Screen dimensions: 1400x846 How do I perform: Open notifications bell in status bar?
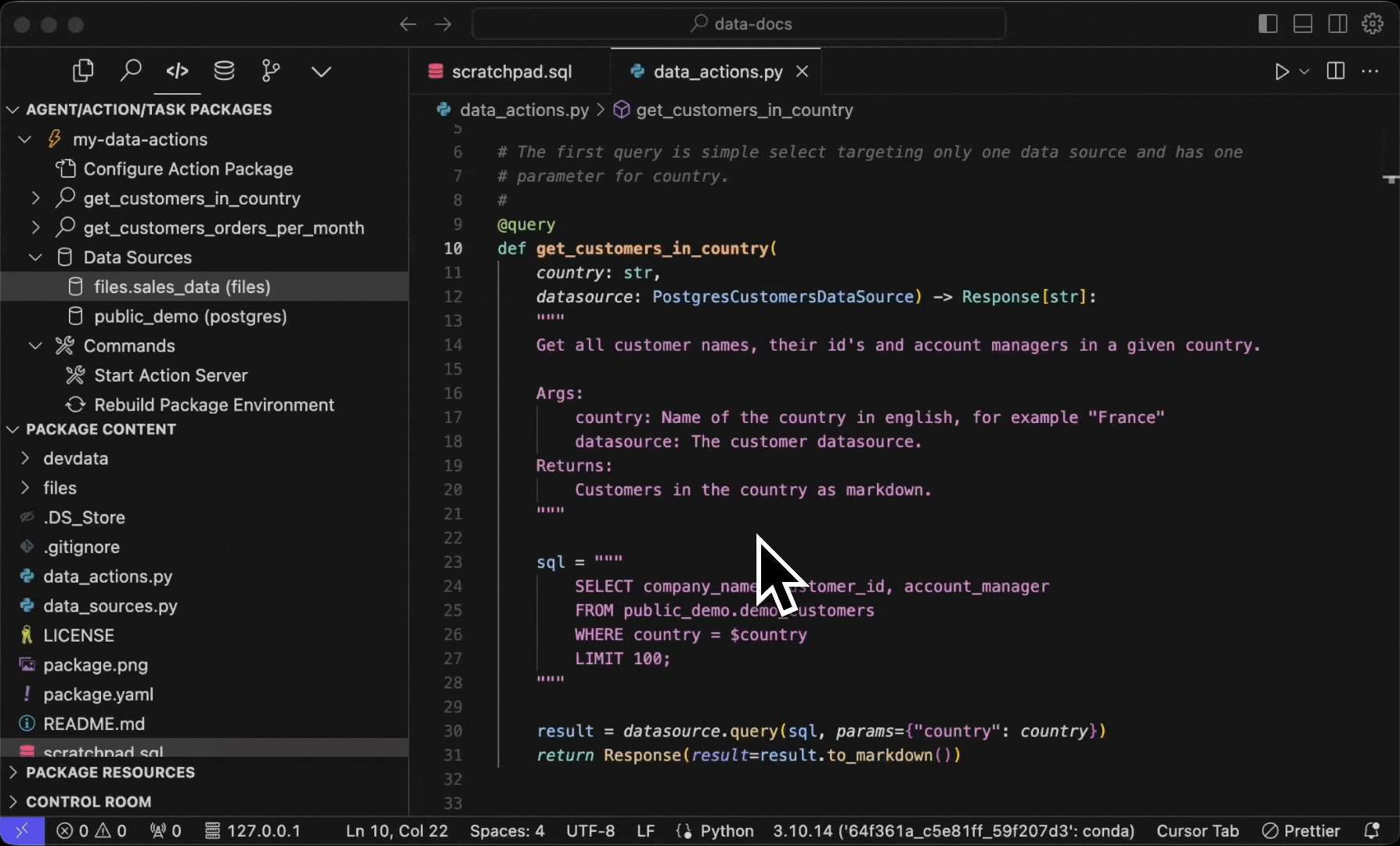pyautogui.click(x=1372, y=831)
